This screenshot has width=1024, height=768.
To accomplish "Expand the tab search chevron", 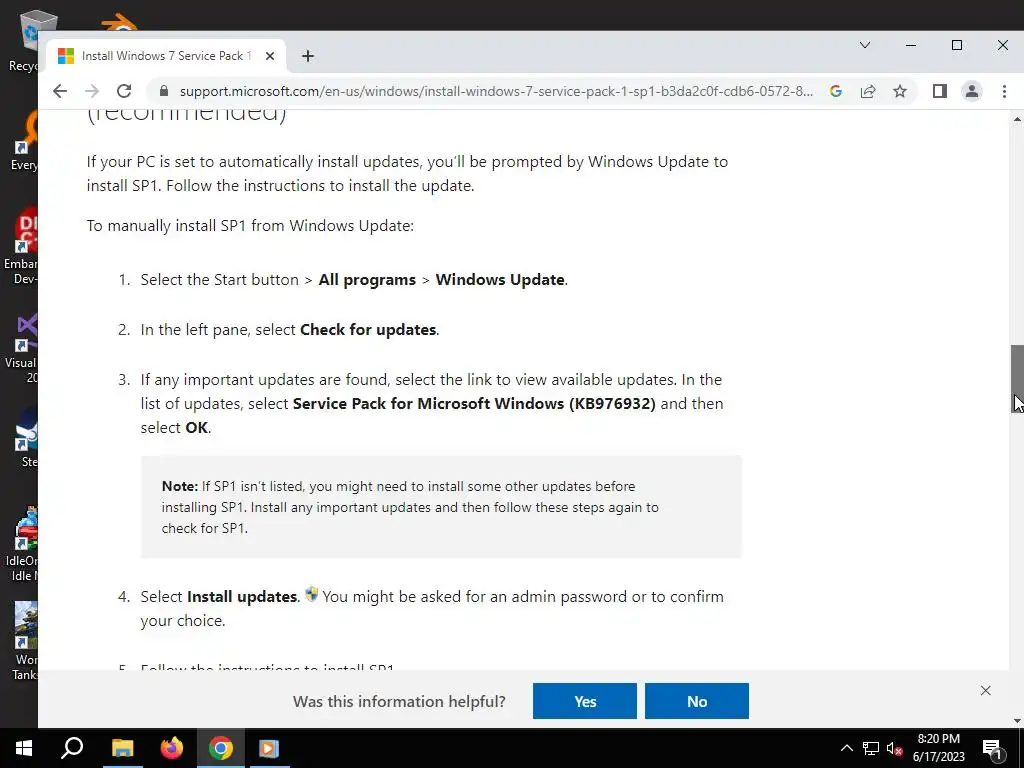I will pyautogui.click(x=865, y=45).
